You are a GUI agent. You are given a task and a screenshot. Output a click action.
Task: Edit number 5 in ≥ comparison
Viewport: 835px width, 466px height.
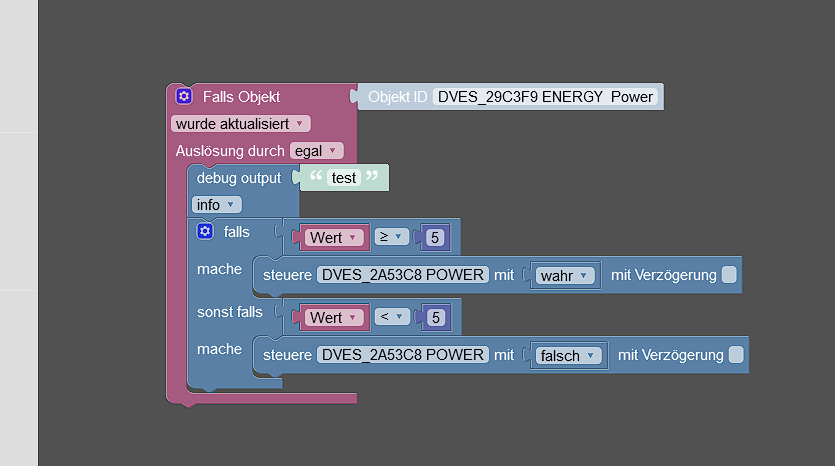click(435, 238)
